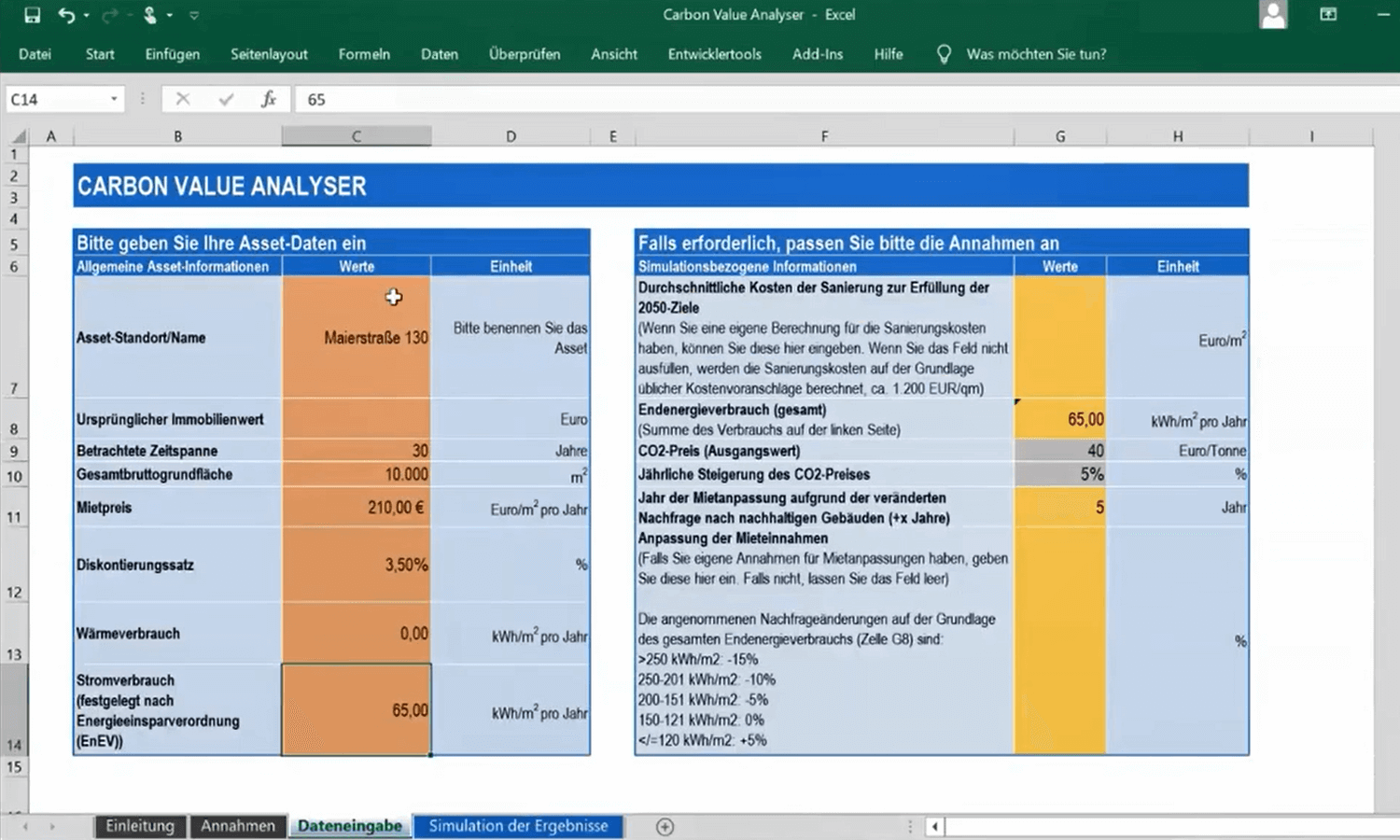The image size is (1400, 840).
Task: Select column G via its header
Action: click(x=1060, y=136)
